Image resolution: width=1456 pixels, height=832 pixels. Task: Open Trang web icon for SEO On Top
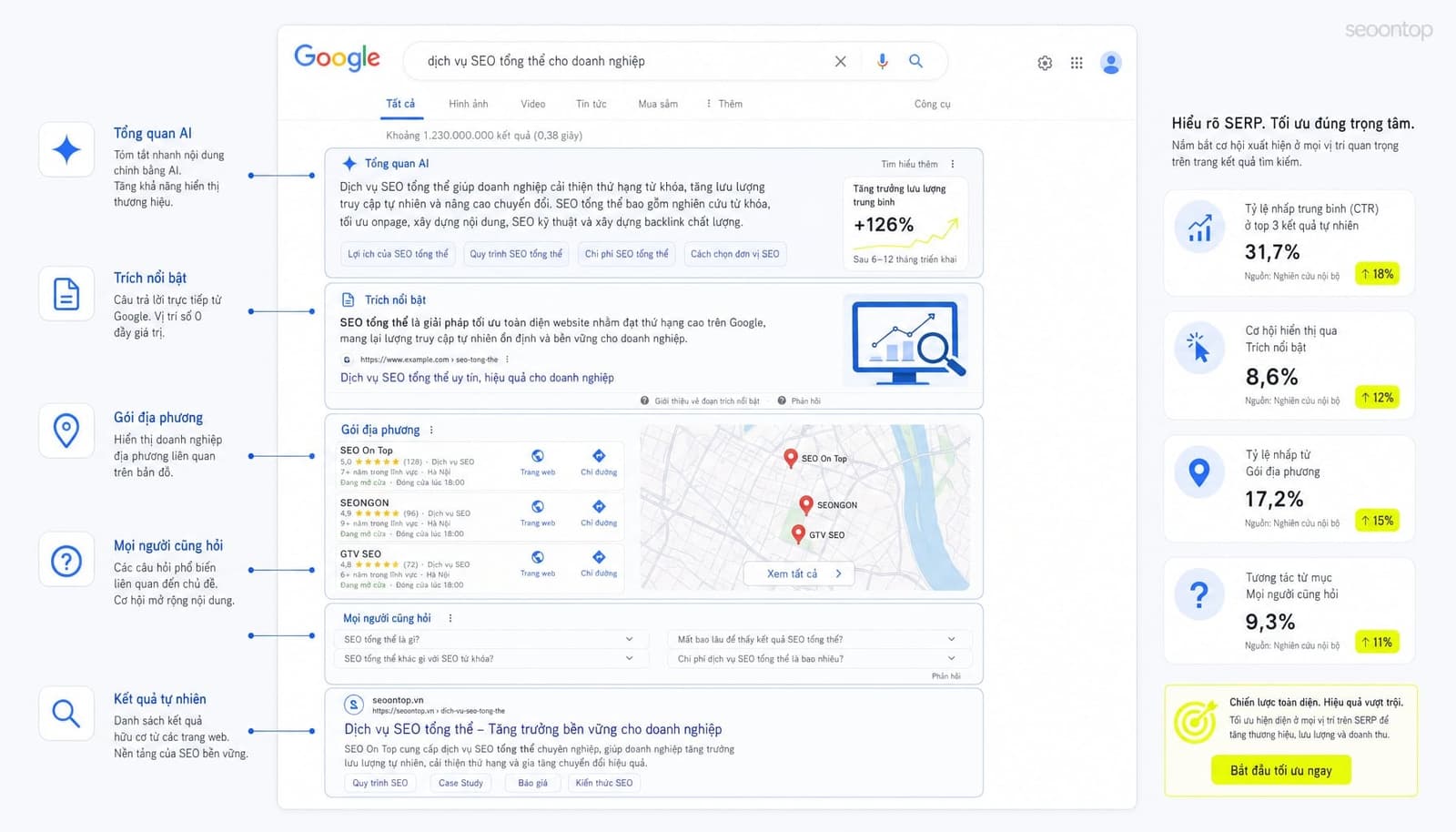538,456
